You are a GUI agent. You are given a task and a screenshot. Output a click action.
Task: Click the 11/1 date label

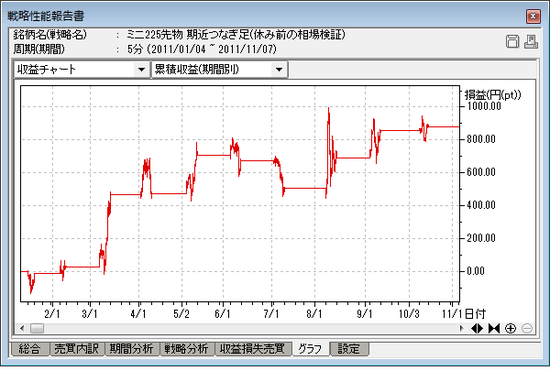[453, 313]
